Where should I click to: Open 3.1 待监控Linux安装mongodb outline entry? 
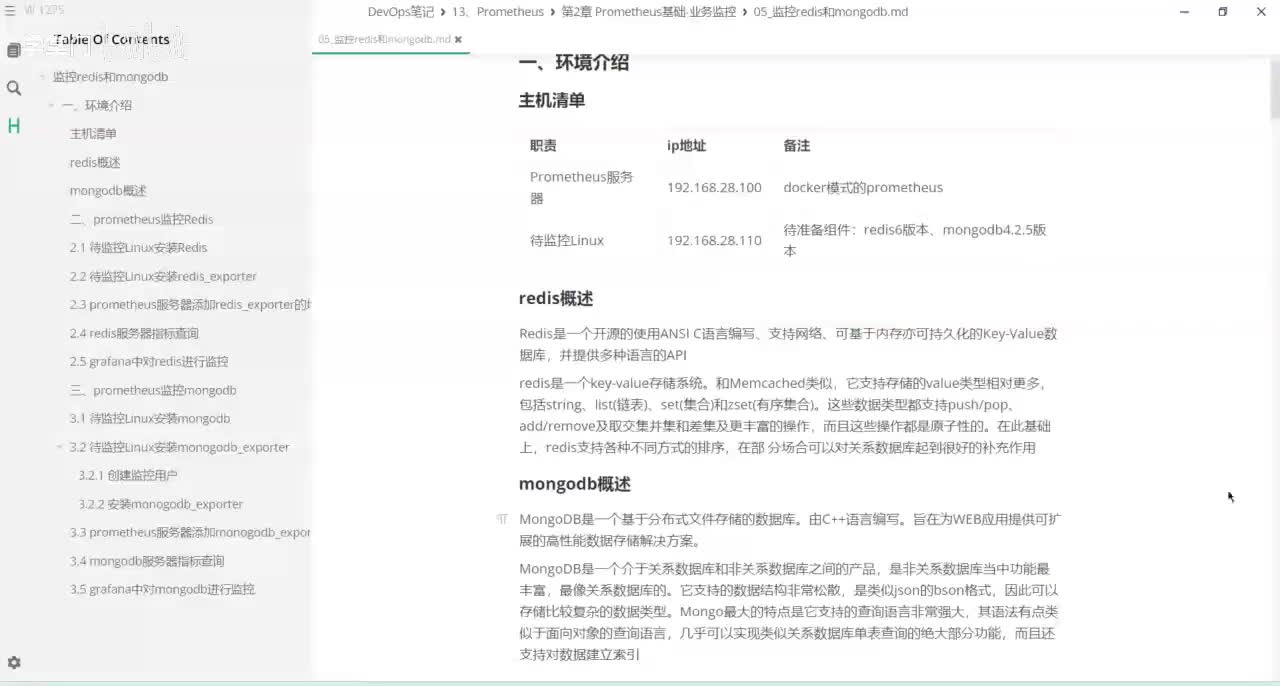150,419
